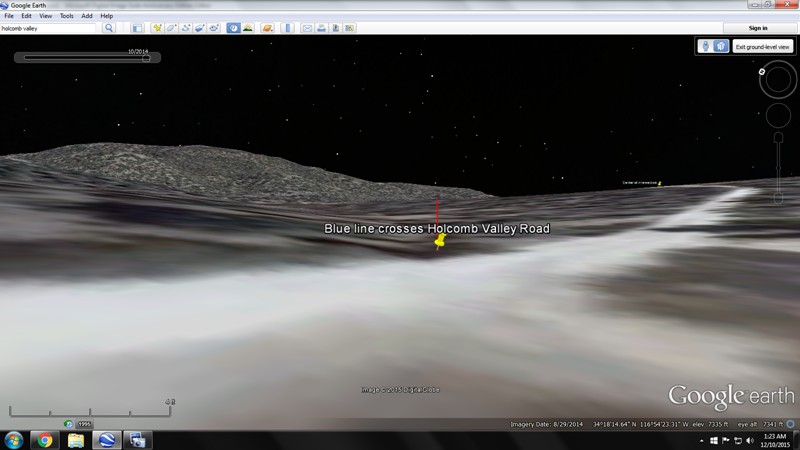The width and height of the screenshot is (800, 450).
Task: Click the Print icon in toolbar
Action: click(x=322, y=28)
